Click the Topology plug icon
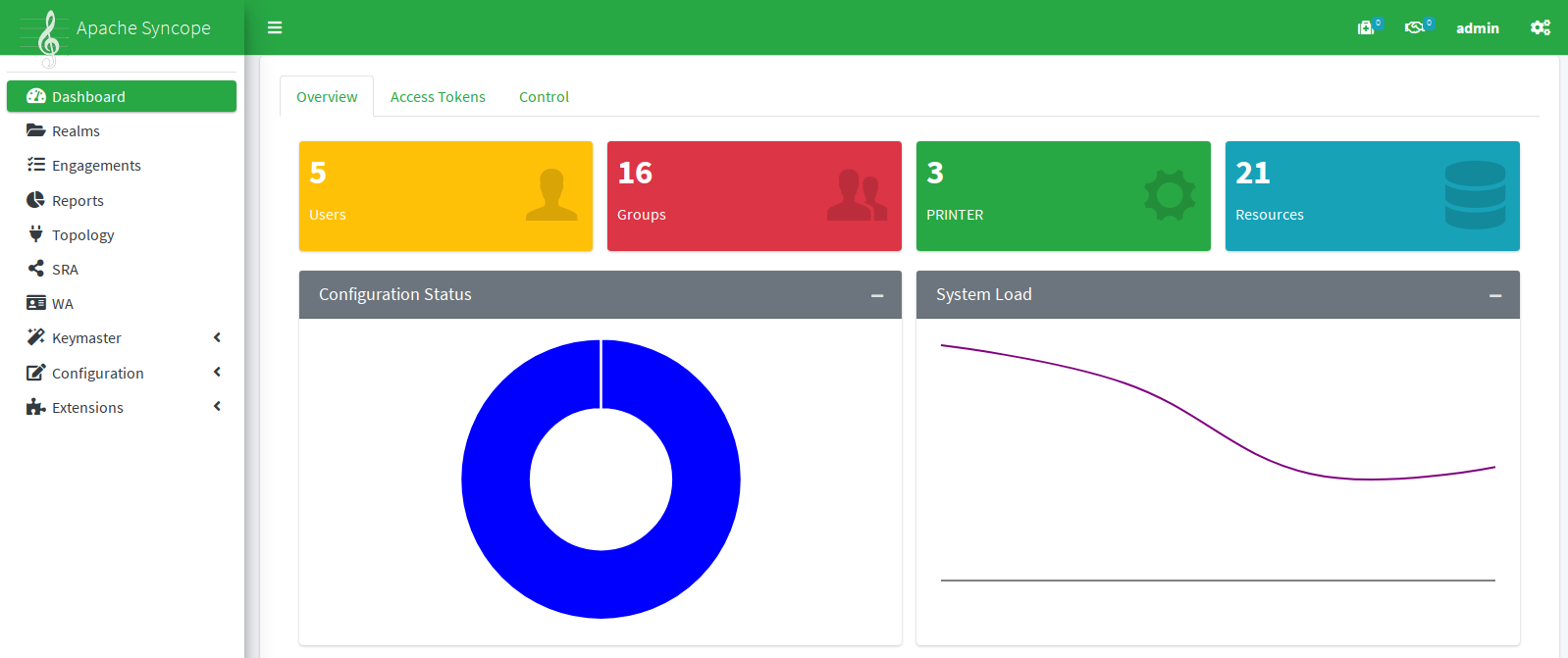This screenshot has height=658, width=1568. pyautogui.click(x=36, y=234)
